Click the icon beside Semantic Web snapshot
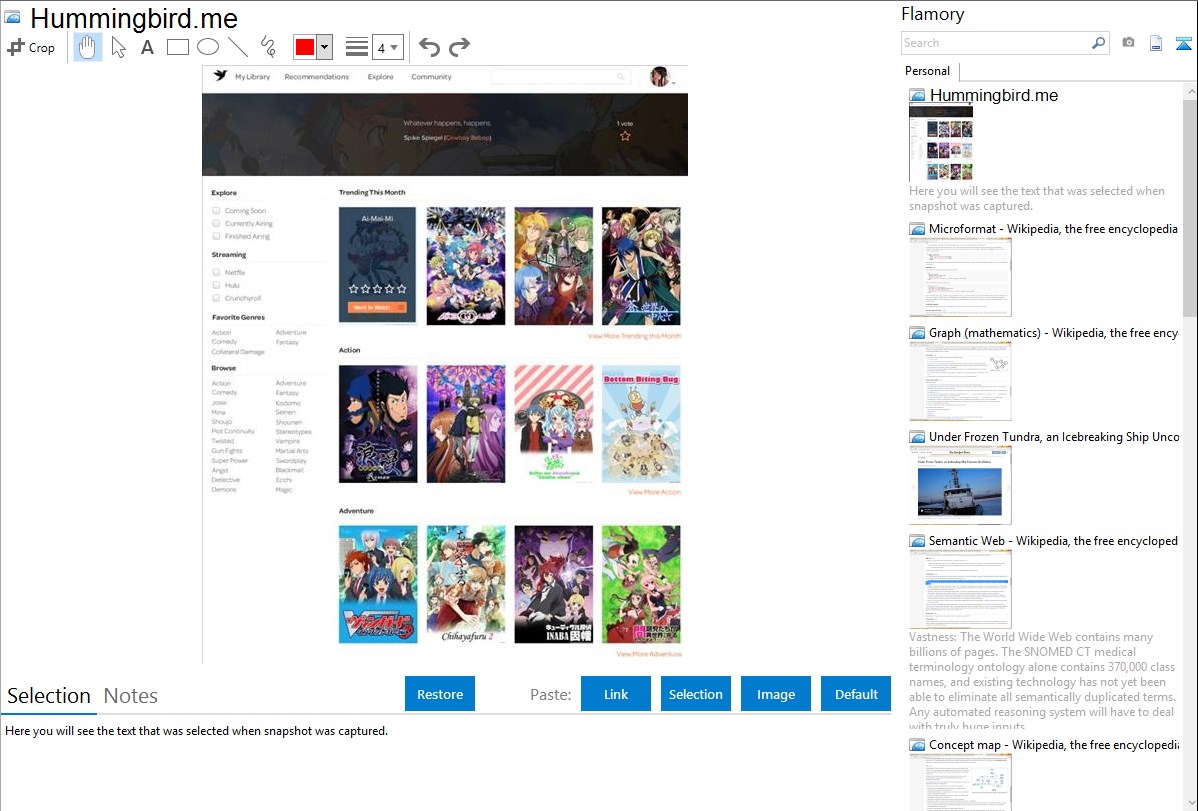The height and width of the screenshot is (811, 1198). pyautogui.click(x=917, y=541)
